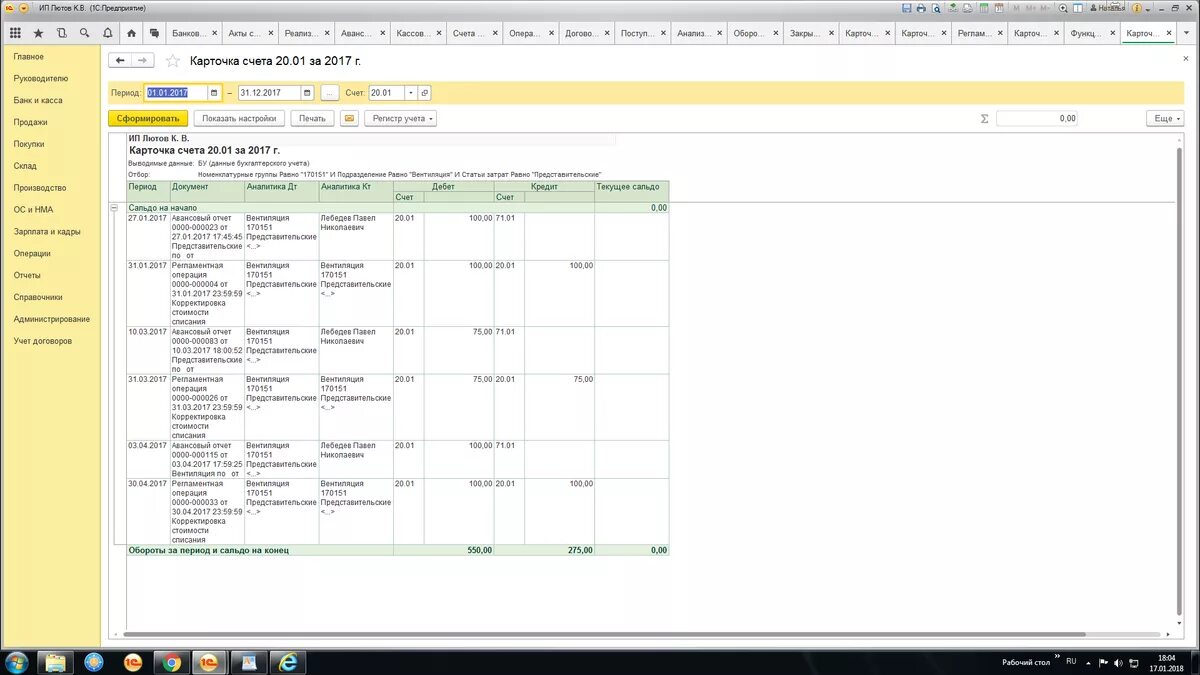Select total debit value 550,00
This screenshot has width=1200, height=675.
pyautogui.click(x=479, y=550)
